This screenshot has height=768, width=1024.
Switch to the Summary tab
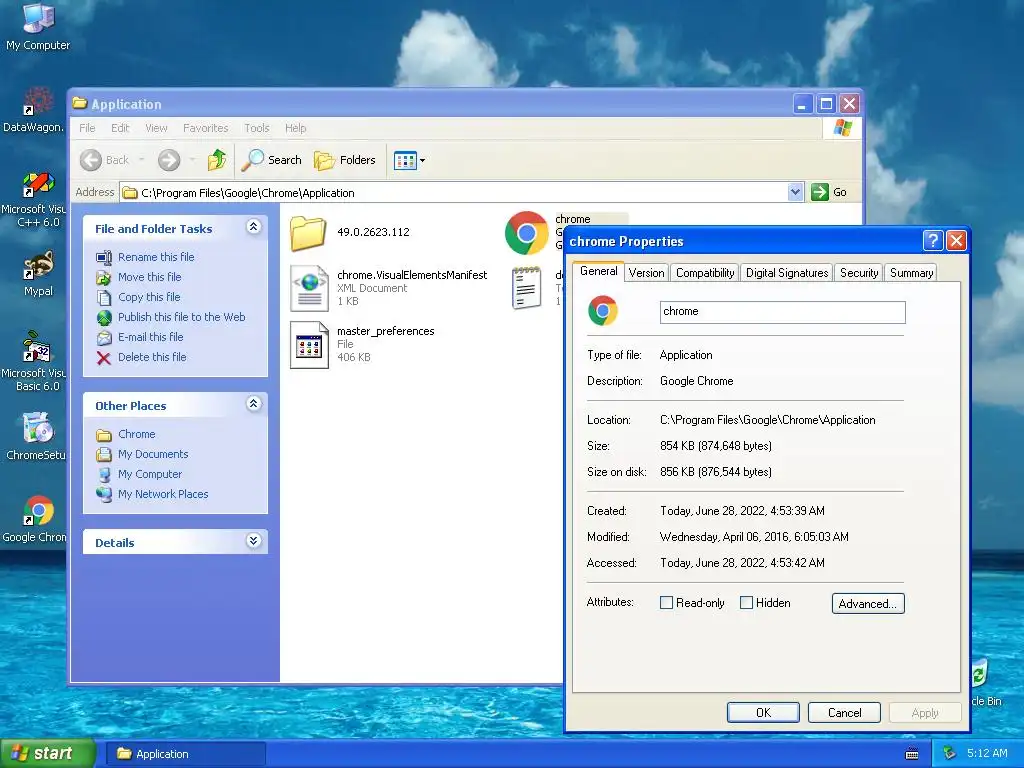911,273
